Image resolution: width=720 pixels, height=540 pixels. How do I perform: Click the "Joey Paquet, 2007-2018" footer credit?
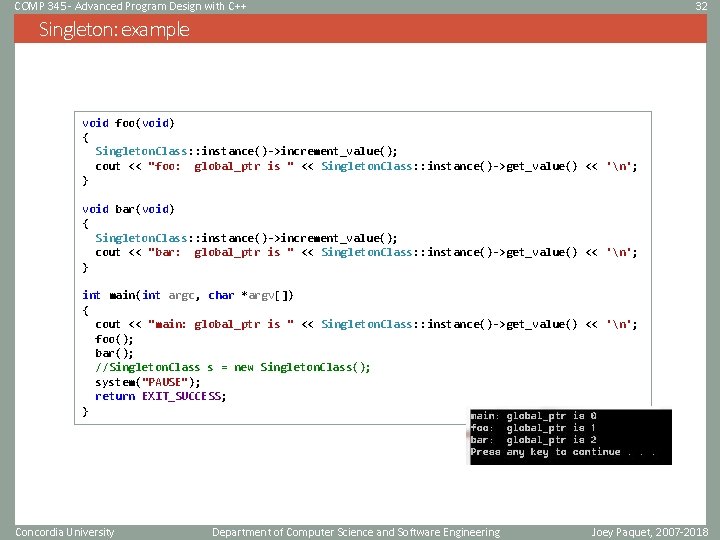(649, 532)
